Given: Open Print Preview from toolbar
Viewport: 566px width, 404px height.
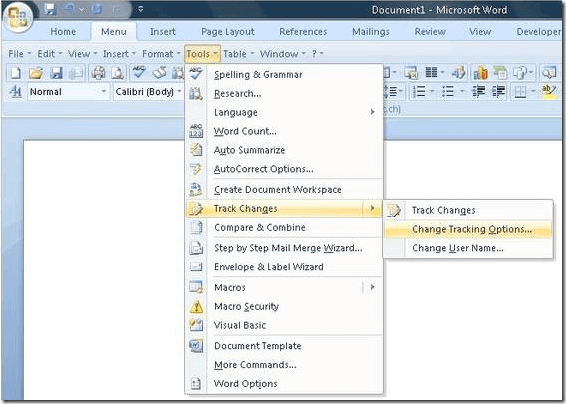Looking at the screenshot, I should point(117,73).
